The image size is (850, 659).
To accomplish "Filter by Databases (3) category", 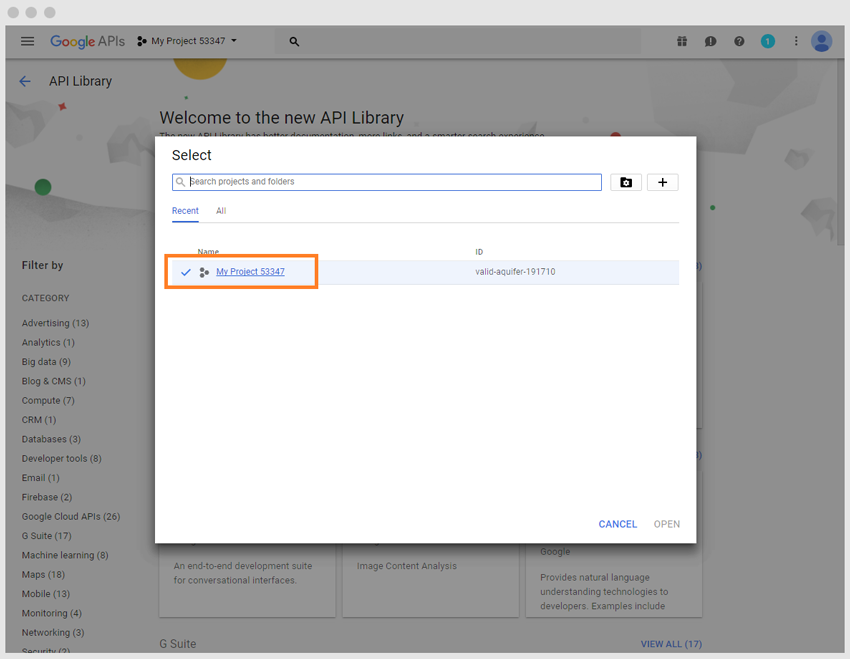I will tap(51, 439).
